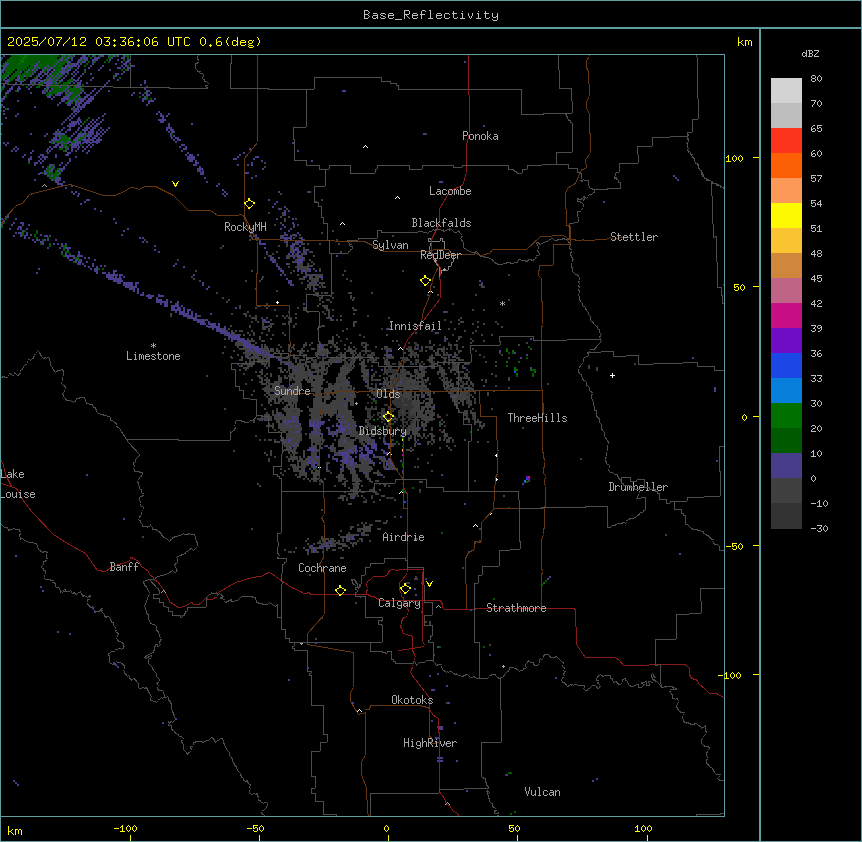The height and width of the screenshot is (842, 862).
Task: Select the yellow 51-54 dBZ legend swatch
Action: click(786, 215)
